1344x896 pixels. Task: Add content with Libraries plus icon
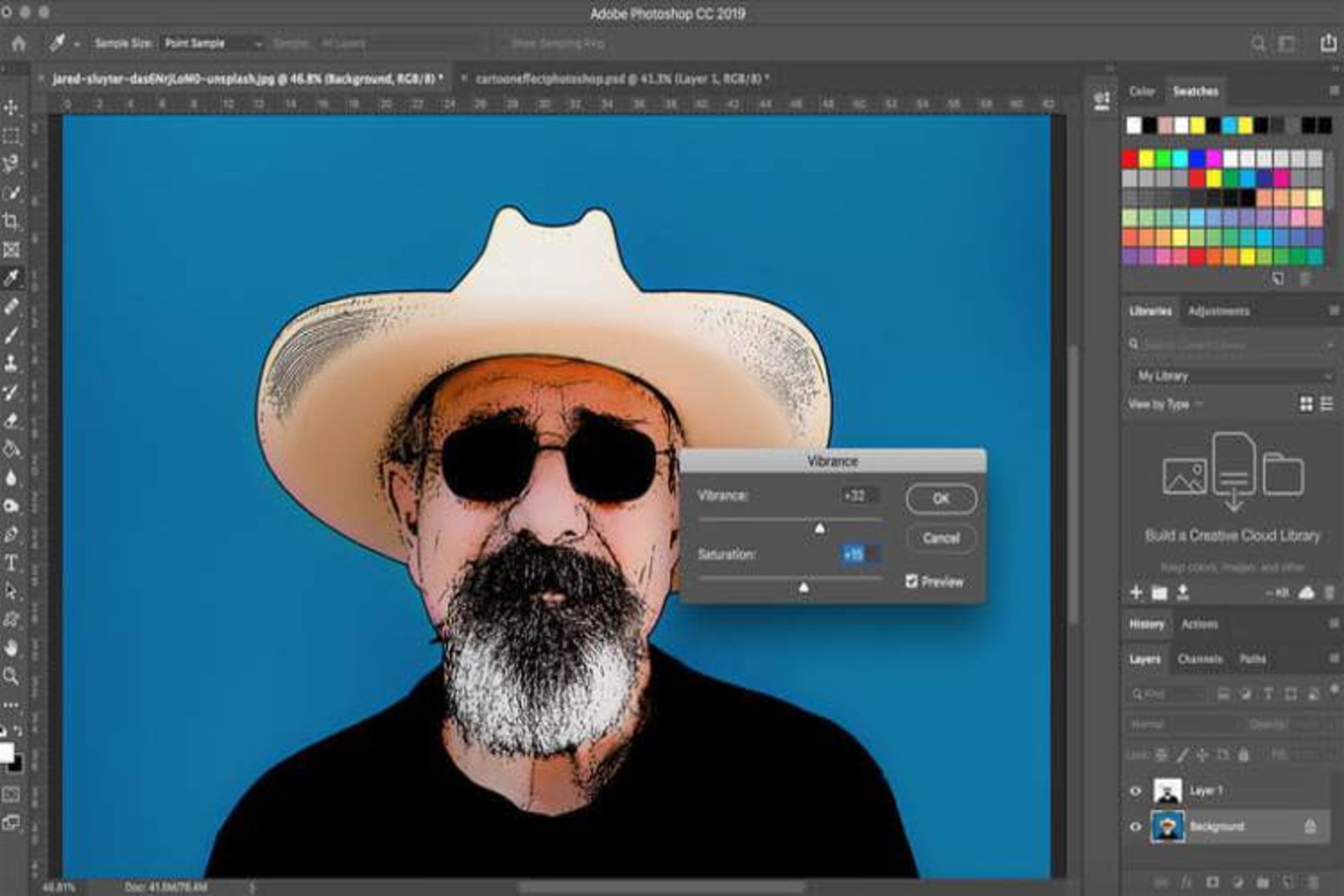pyautogui.click(x=1136, y=593)
